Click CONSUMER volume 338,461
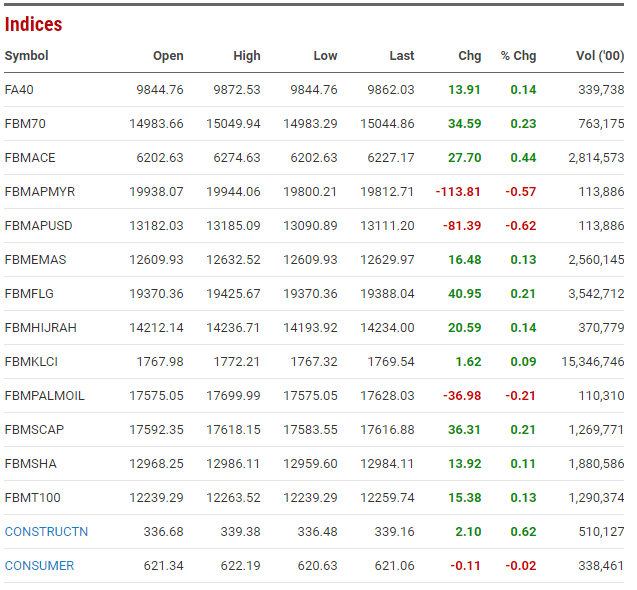Viewport: 637px width, 590px height. 601,566
